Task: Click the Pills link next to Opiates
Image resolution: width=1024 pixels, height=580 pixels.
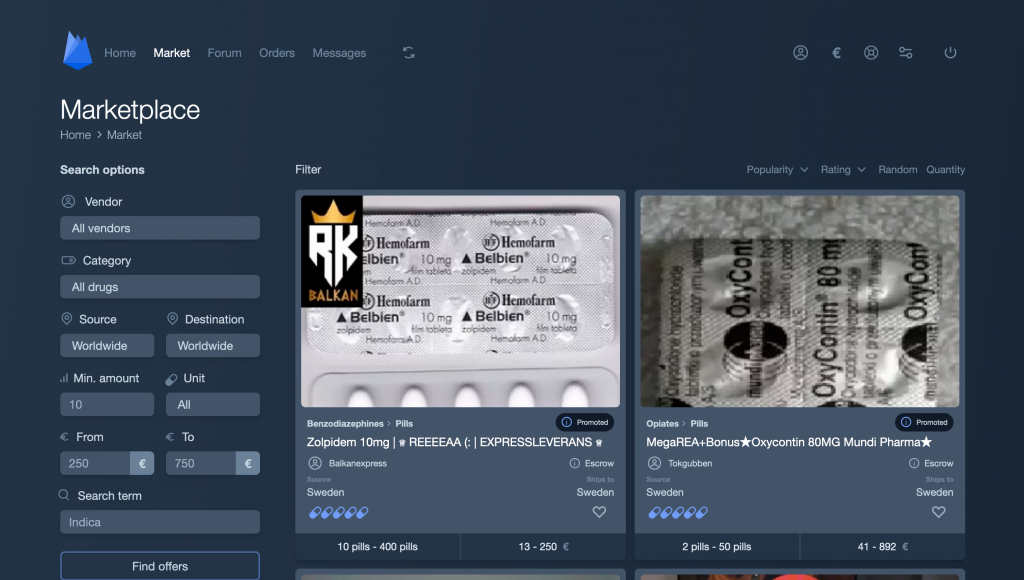Action: (699, 424)
